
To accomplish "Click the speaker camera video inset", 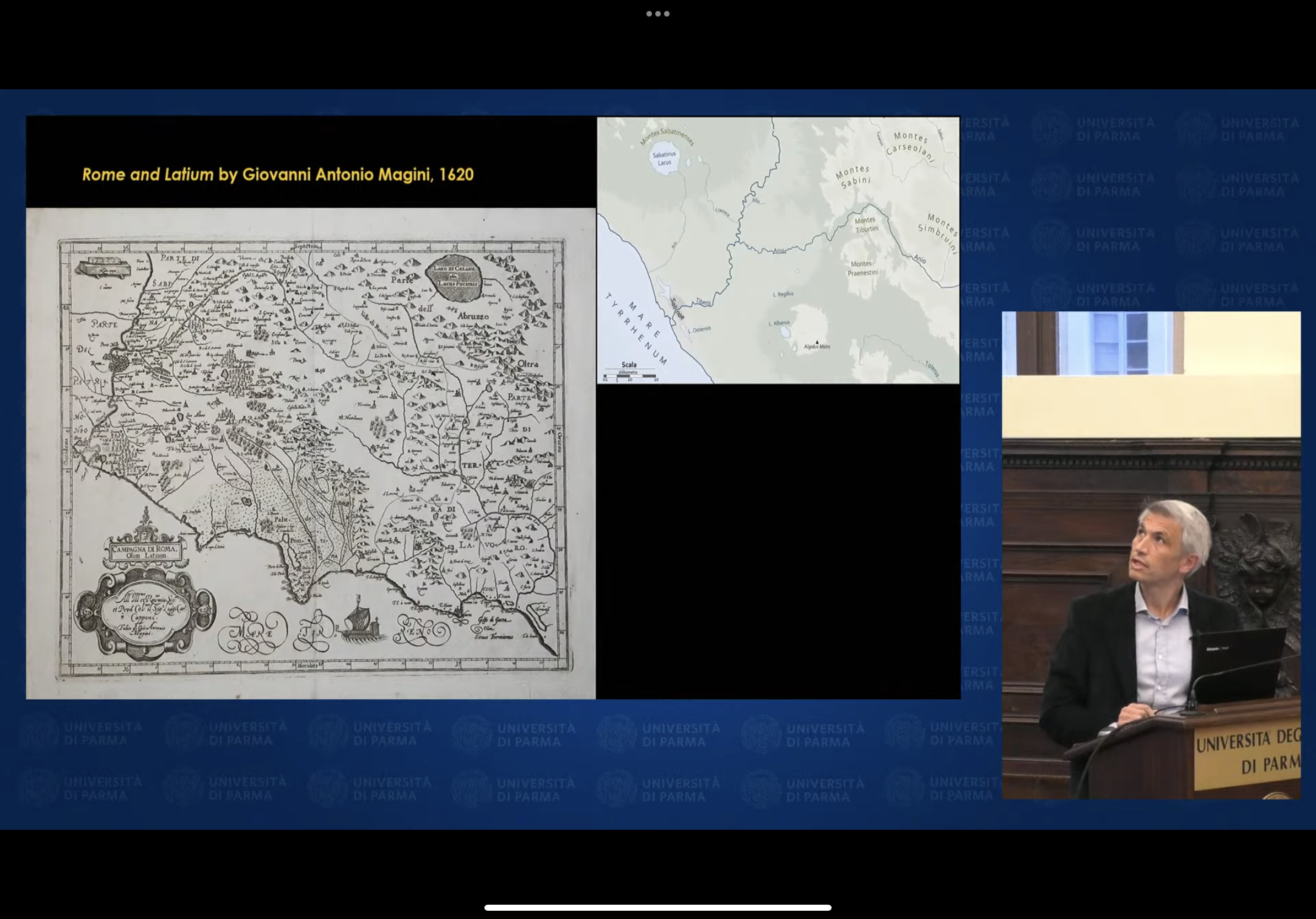I will click(1151, 555).
